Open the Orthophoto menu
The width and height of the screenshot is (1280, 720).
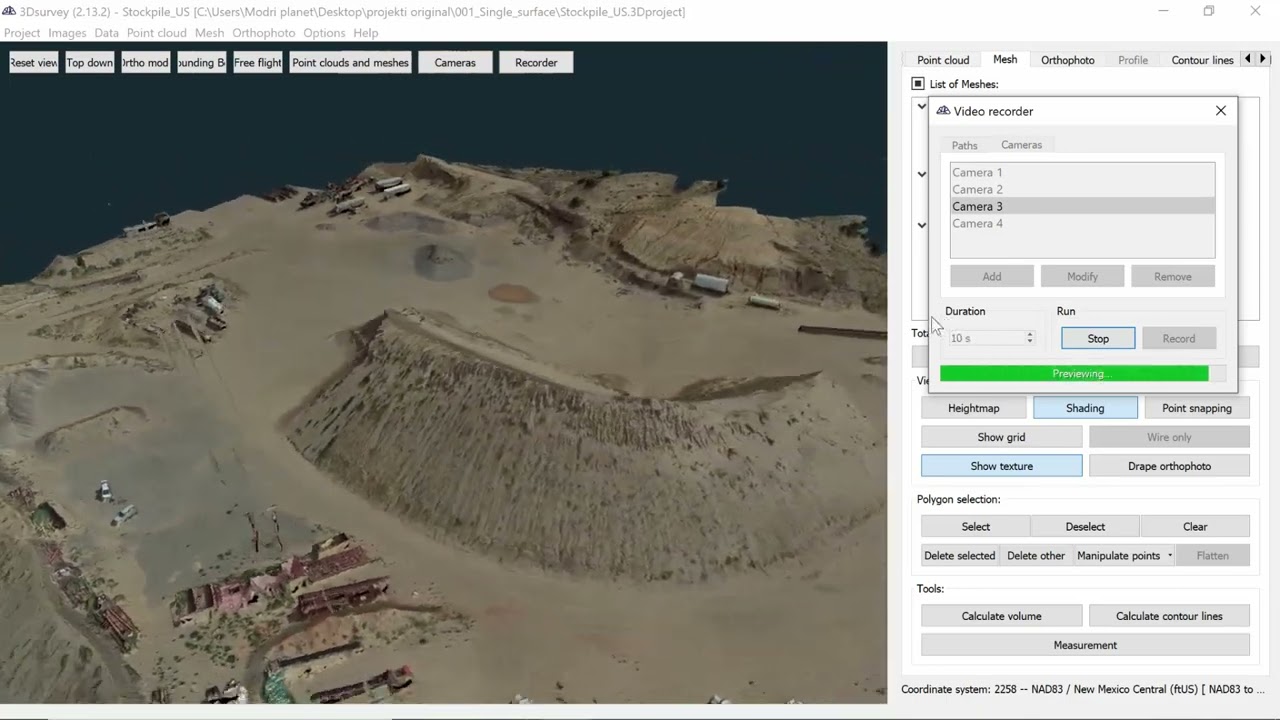tap(263, 33)
